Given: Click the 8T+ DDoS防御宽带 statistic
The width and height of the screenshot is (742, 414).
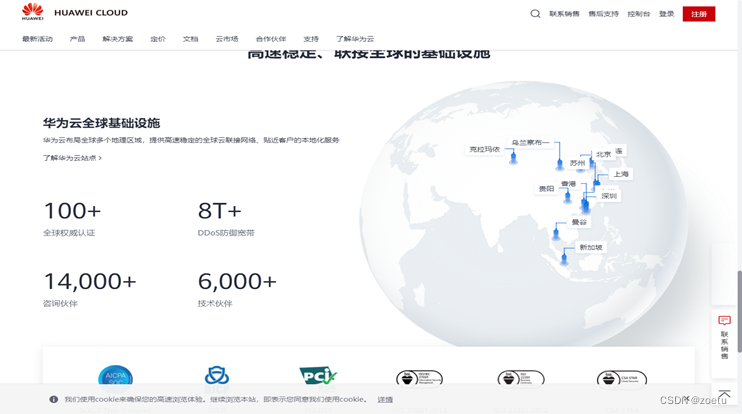Looking at the screenshot, I should coord(226,218).
